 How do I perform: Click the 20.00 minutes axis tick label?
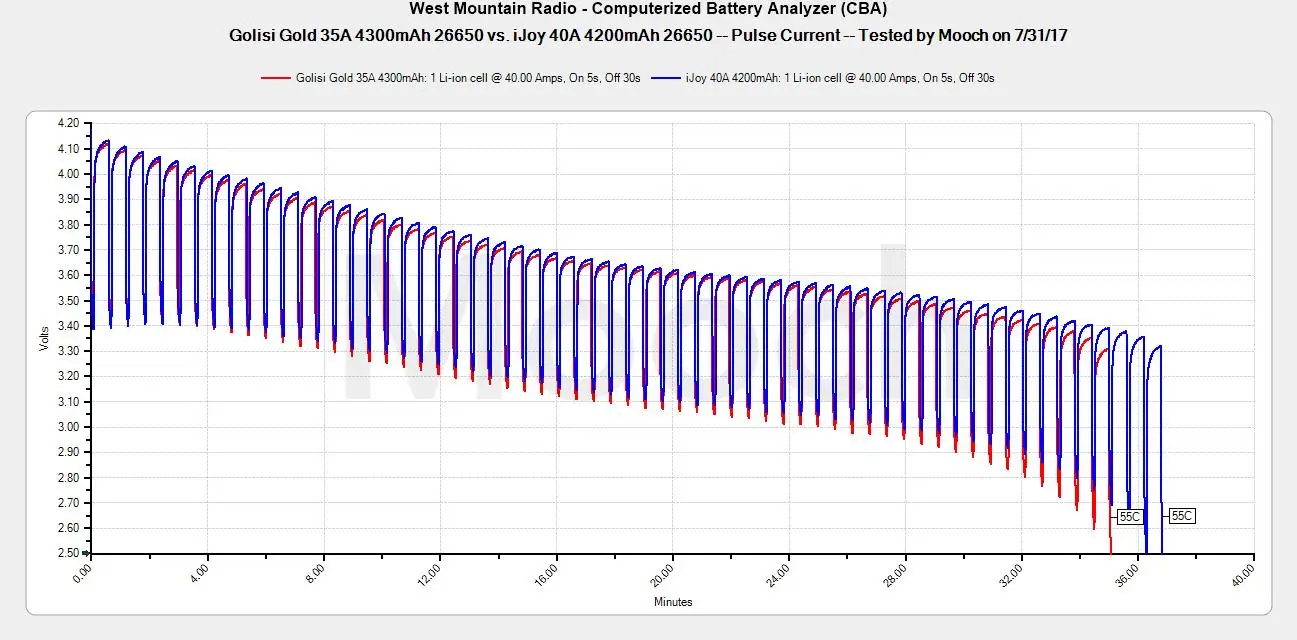(x=662, y=574)
